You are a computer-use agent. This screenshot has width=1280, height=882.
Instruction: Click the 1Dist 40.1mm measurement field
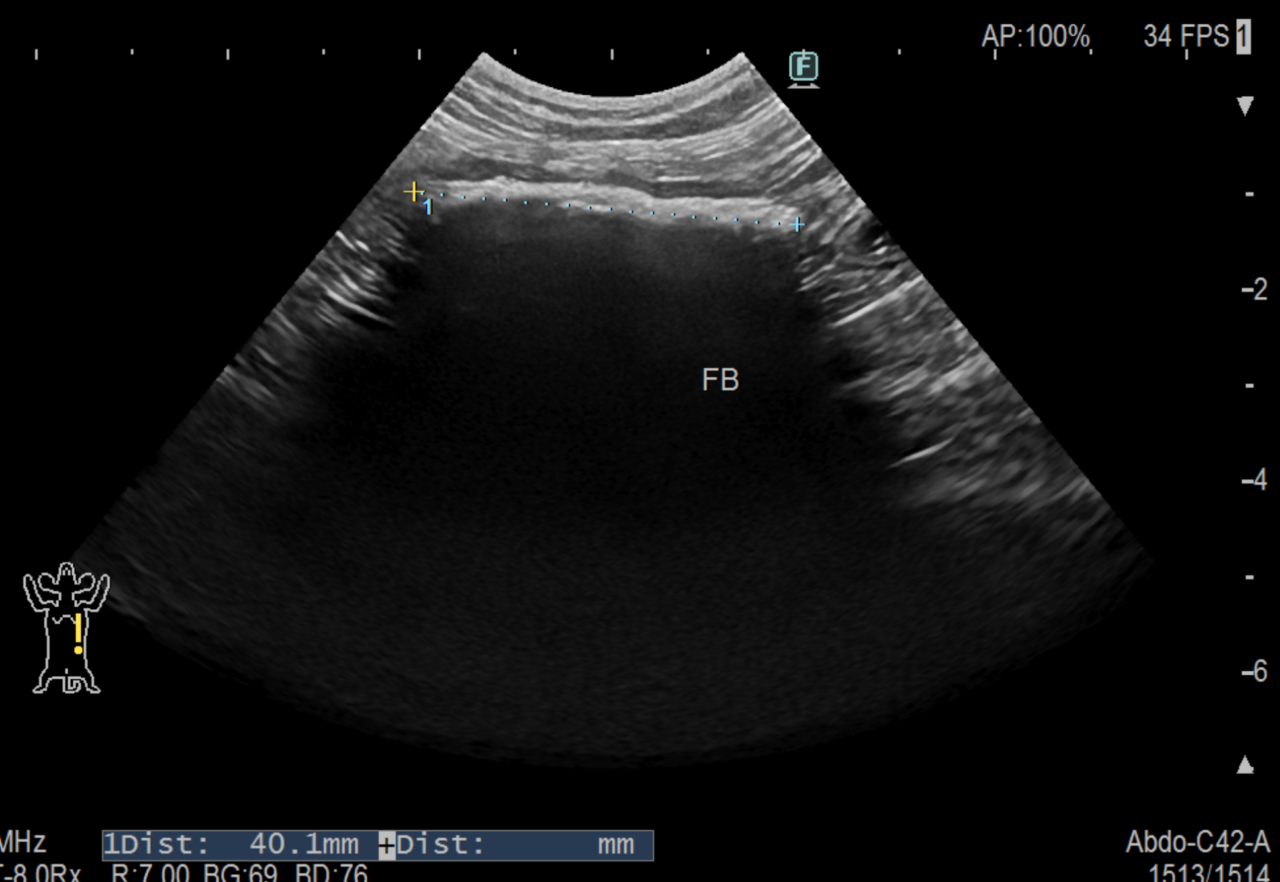(x=238, y=845)
